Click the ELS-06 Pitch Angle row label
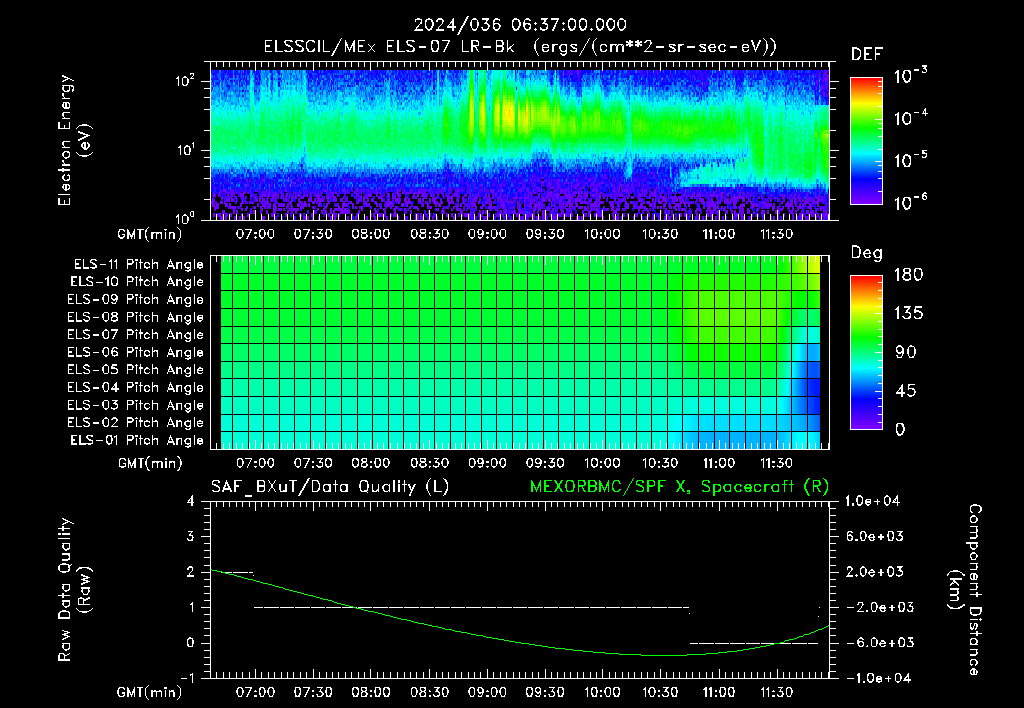This screenshot has height=708, width=1024. click(x=135, y=353)
